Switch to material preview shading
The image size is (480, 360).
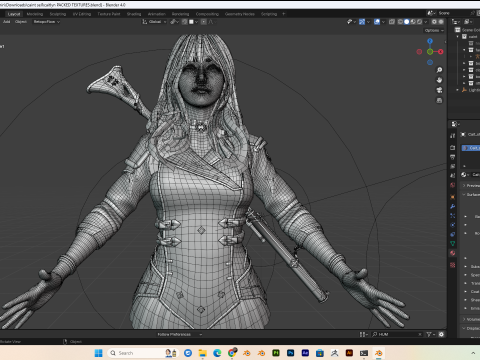(413, 22)
